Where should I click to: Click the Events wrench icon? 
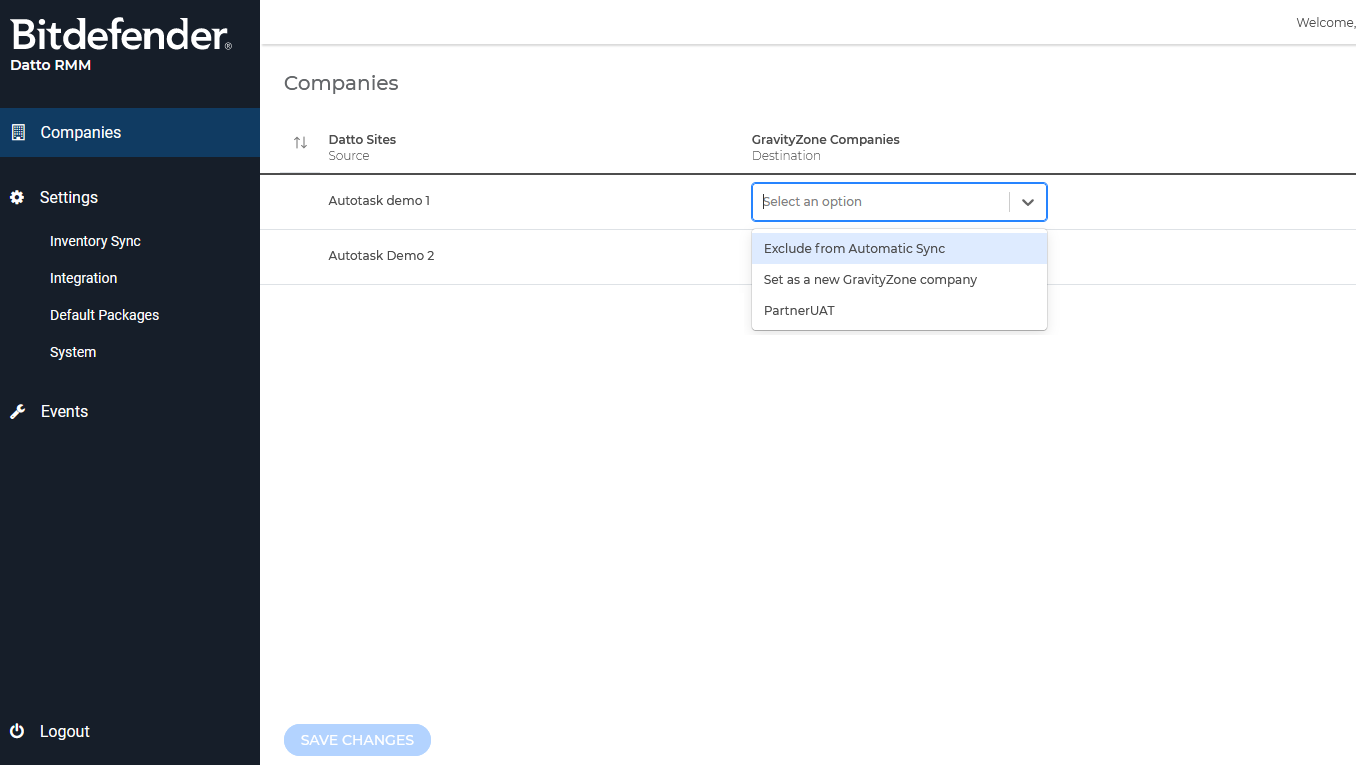(16, 411)
